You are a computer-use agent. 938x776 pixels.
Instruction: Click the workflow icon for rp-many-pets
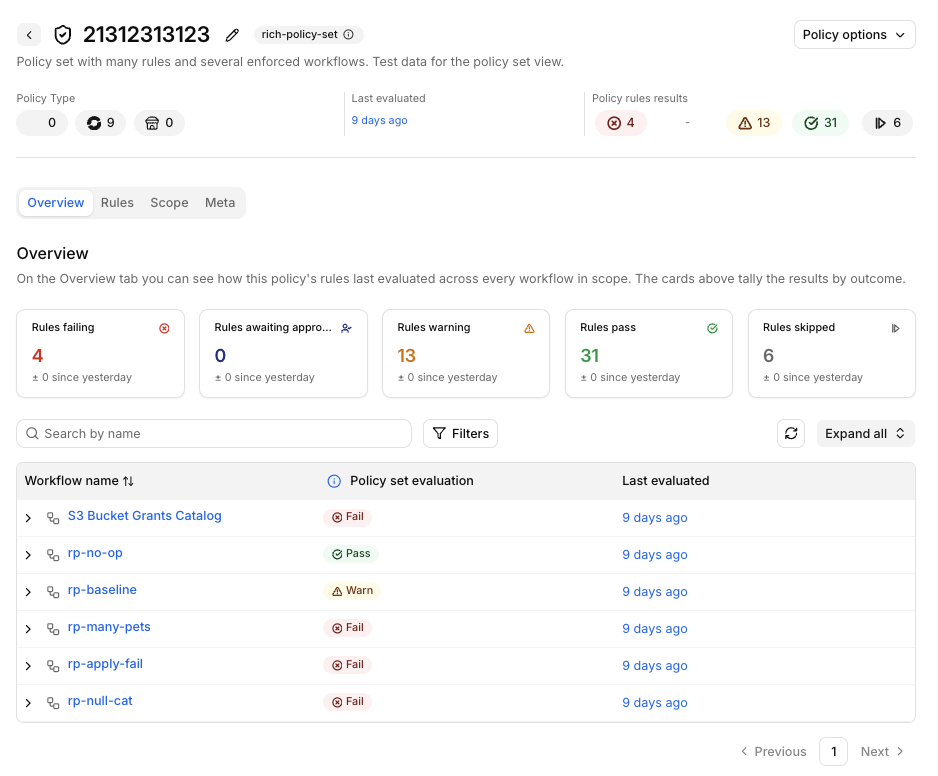(53, 629)
